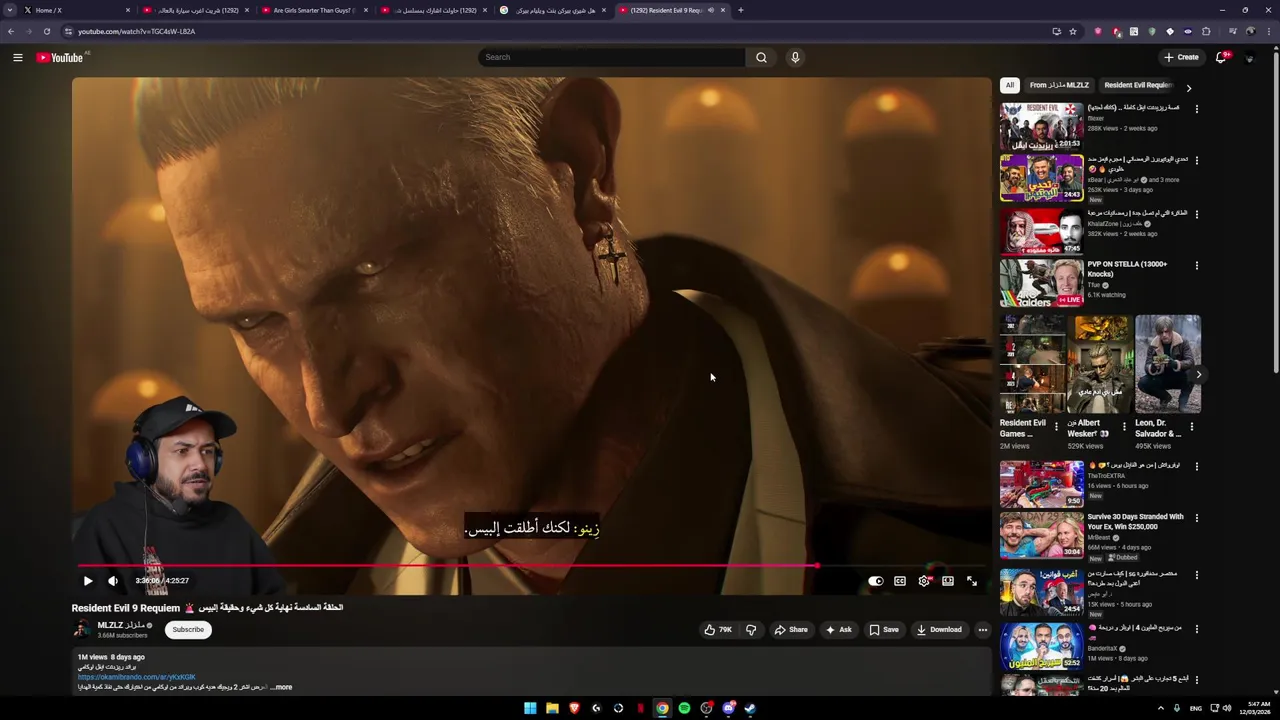Subscribe to the MLZLZ channel
Viewport: 1280px width, 720px height.
[x=188, y=630]
